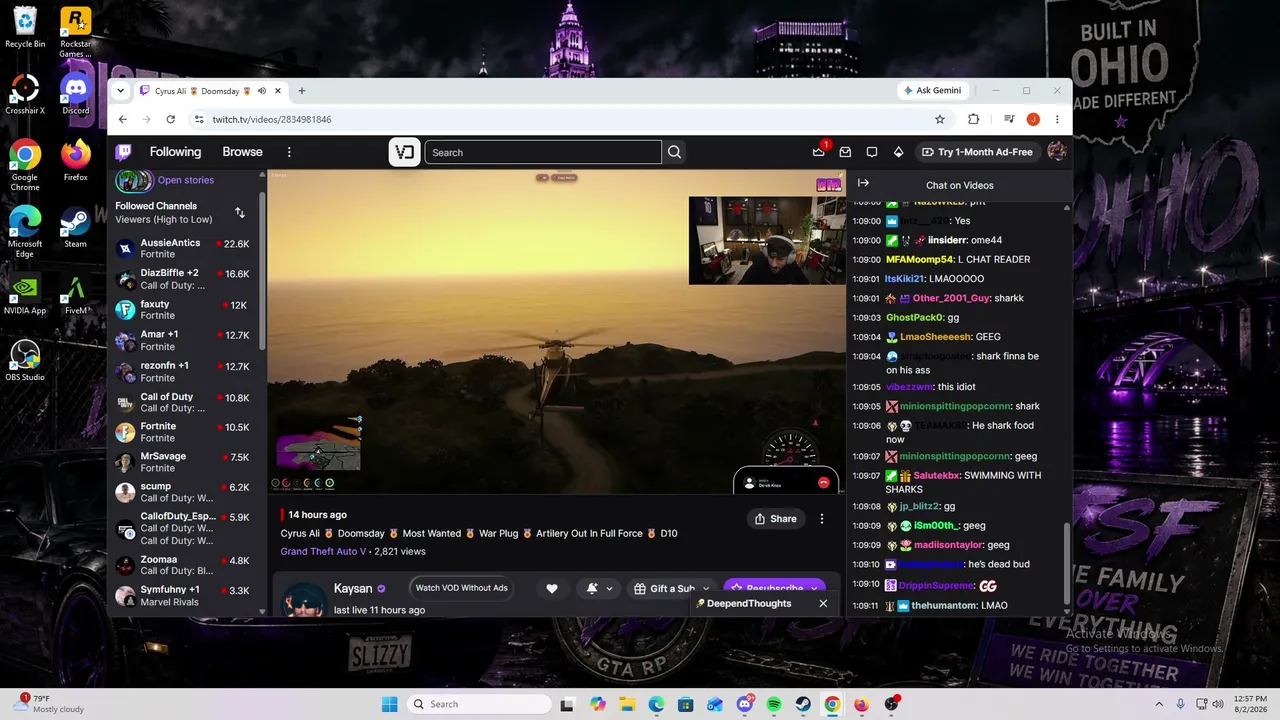Click the Windows taskbar search box

[x=479, y=704]
